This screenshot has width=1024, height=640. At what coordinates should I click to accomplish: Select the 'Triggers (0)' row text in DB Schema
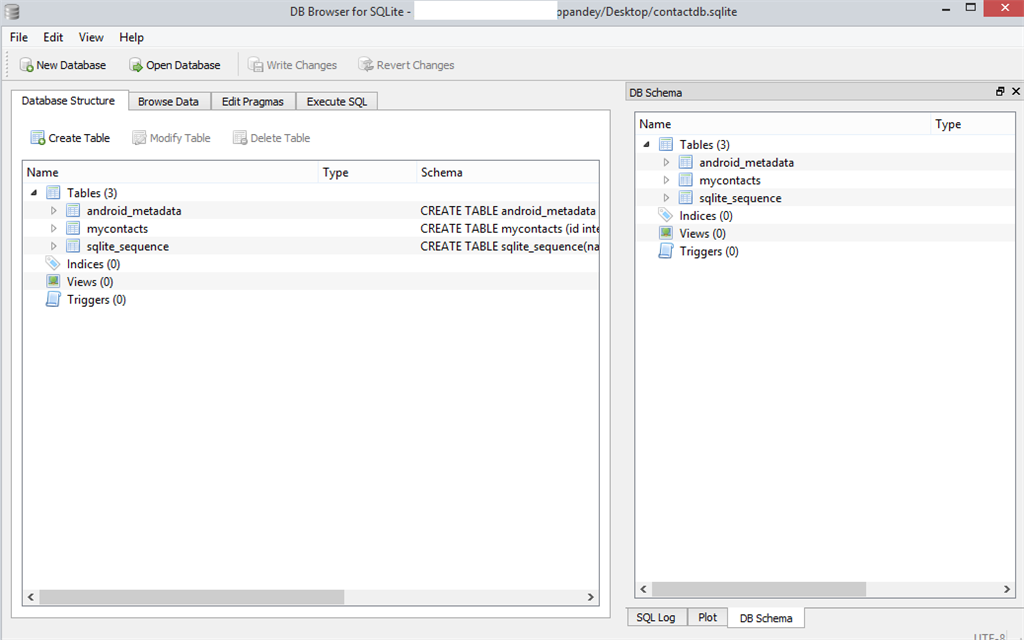coord(709,251)
